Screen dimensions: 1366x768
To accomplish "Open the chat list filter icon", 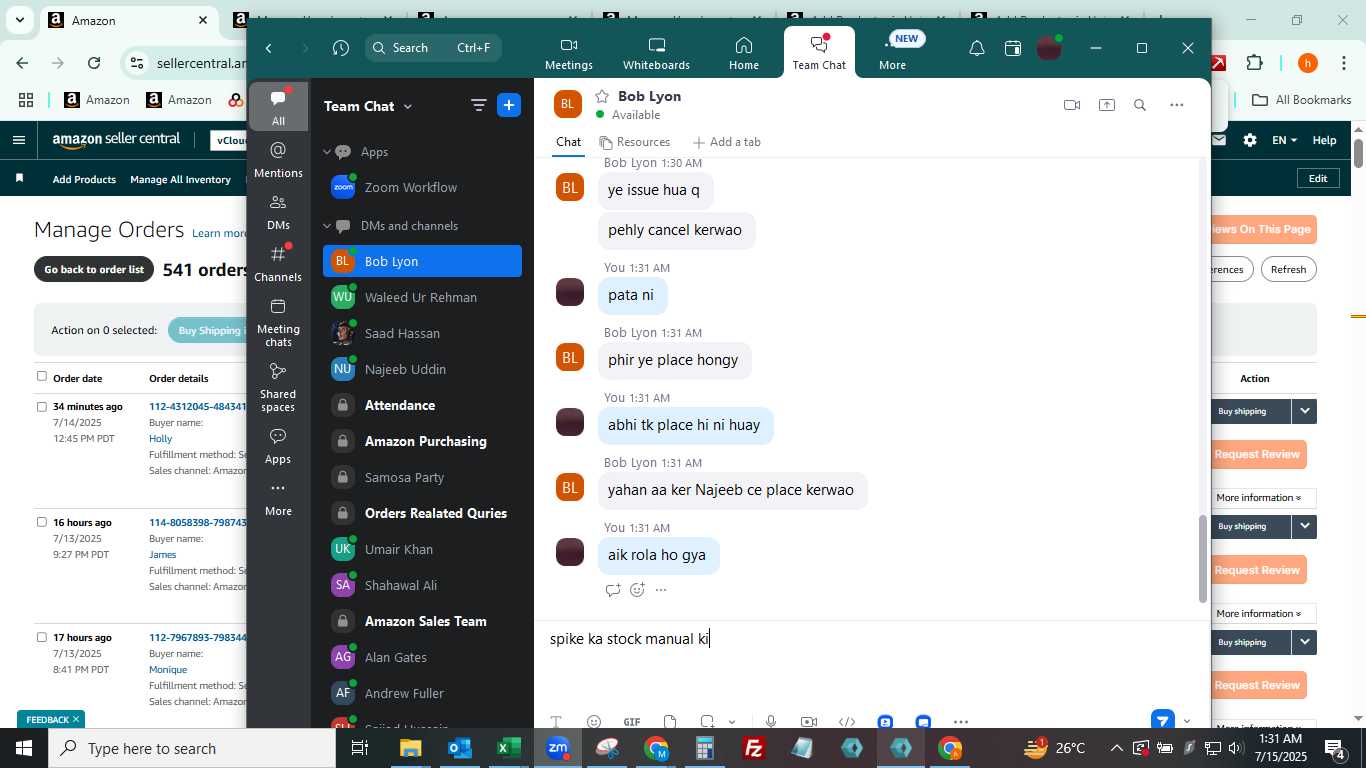I will pos(479,105).
